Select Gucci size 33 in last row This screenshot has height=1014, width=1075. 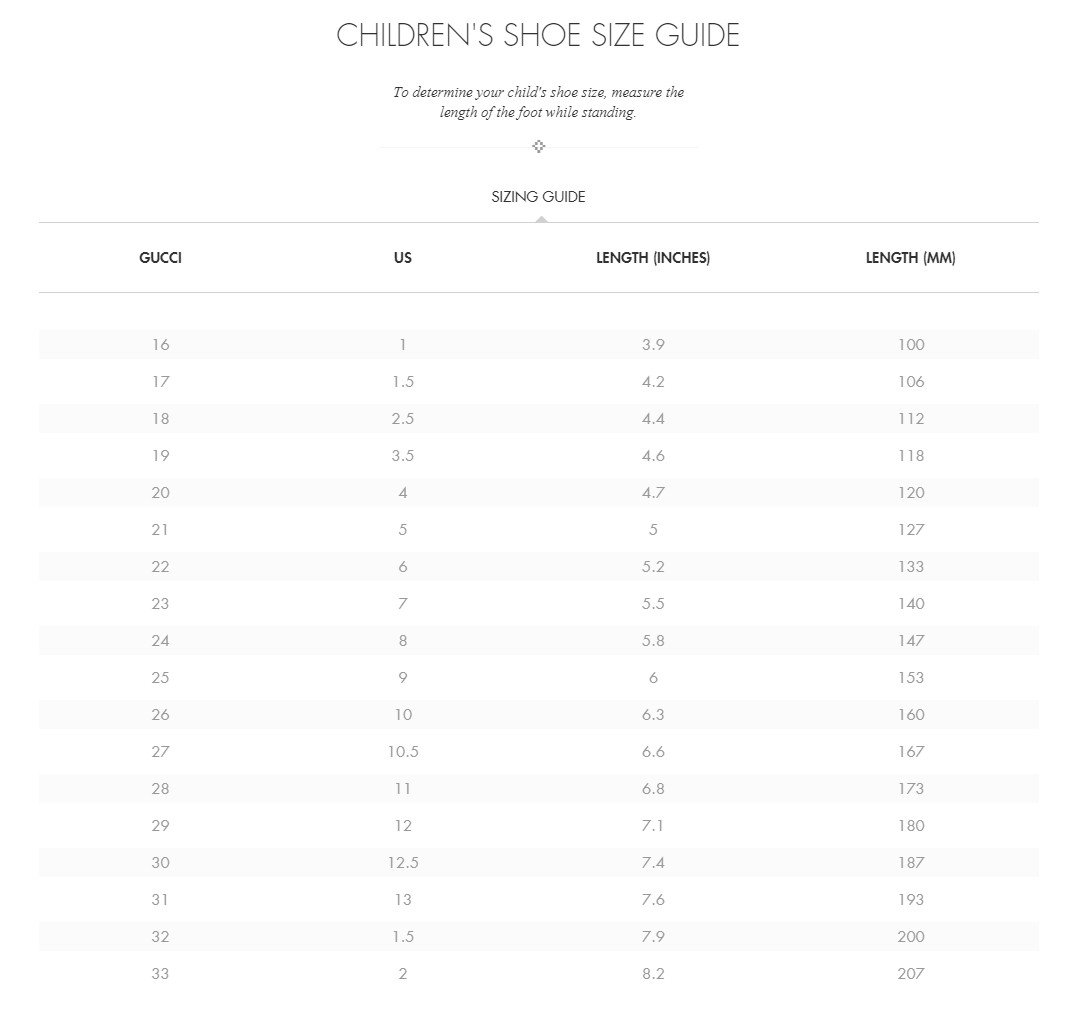(x=160, y=974)
